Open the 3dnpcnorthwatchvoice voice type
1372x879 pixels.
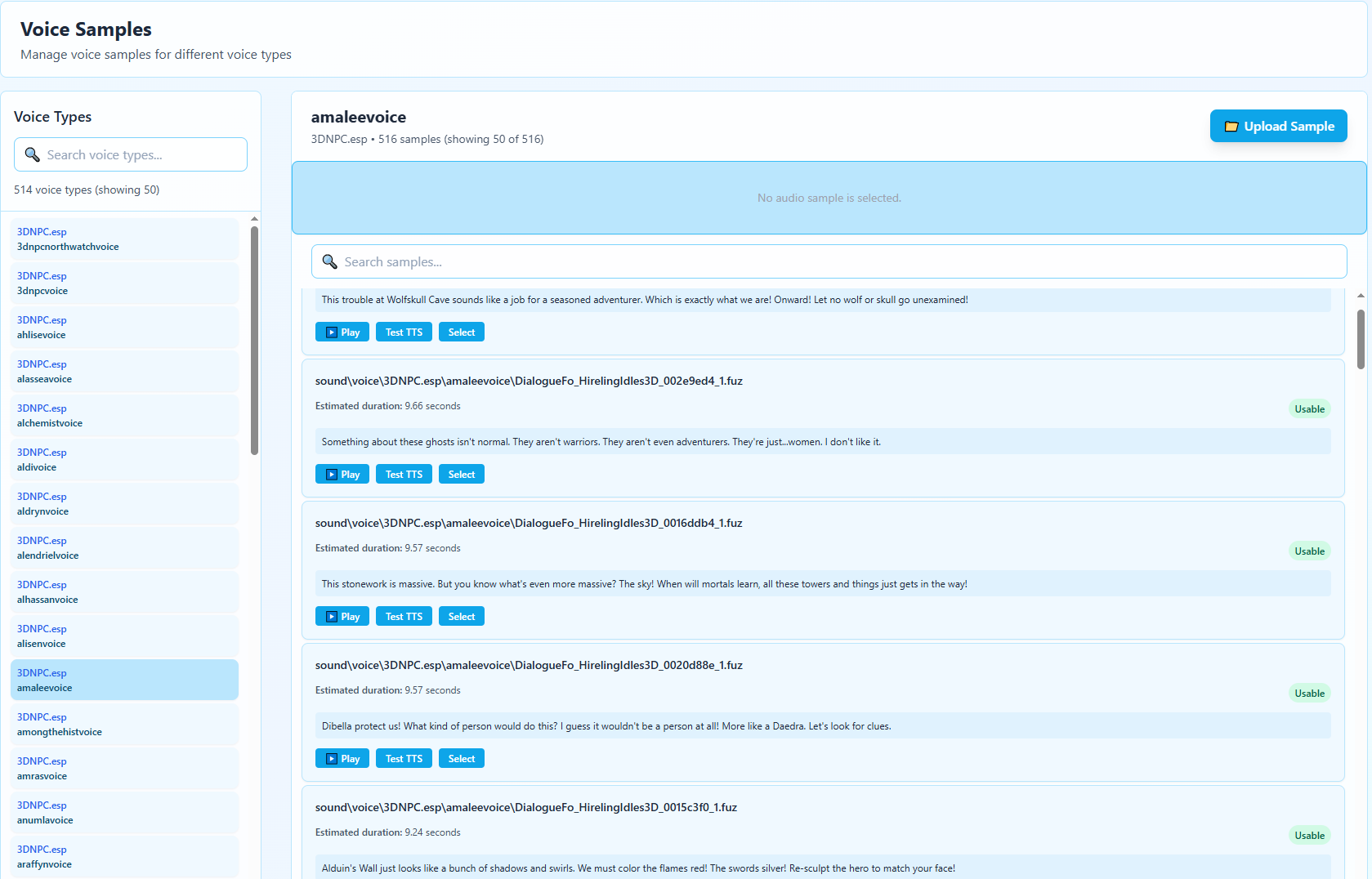(124, 239)
